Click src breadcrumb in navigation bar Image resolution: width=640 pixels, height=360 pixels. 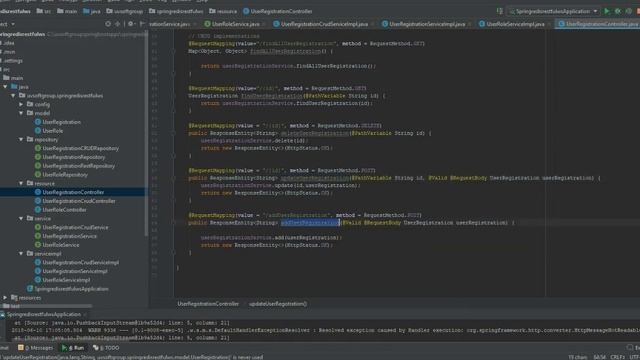pyautogui.click(x=44, y=11)
